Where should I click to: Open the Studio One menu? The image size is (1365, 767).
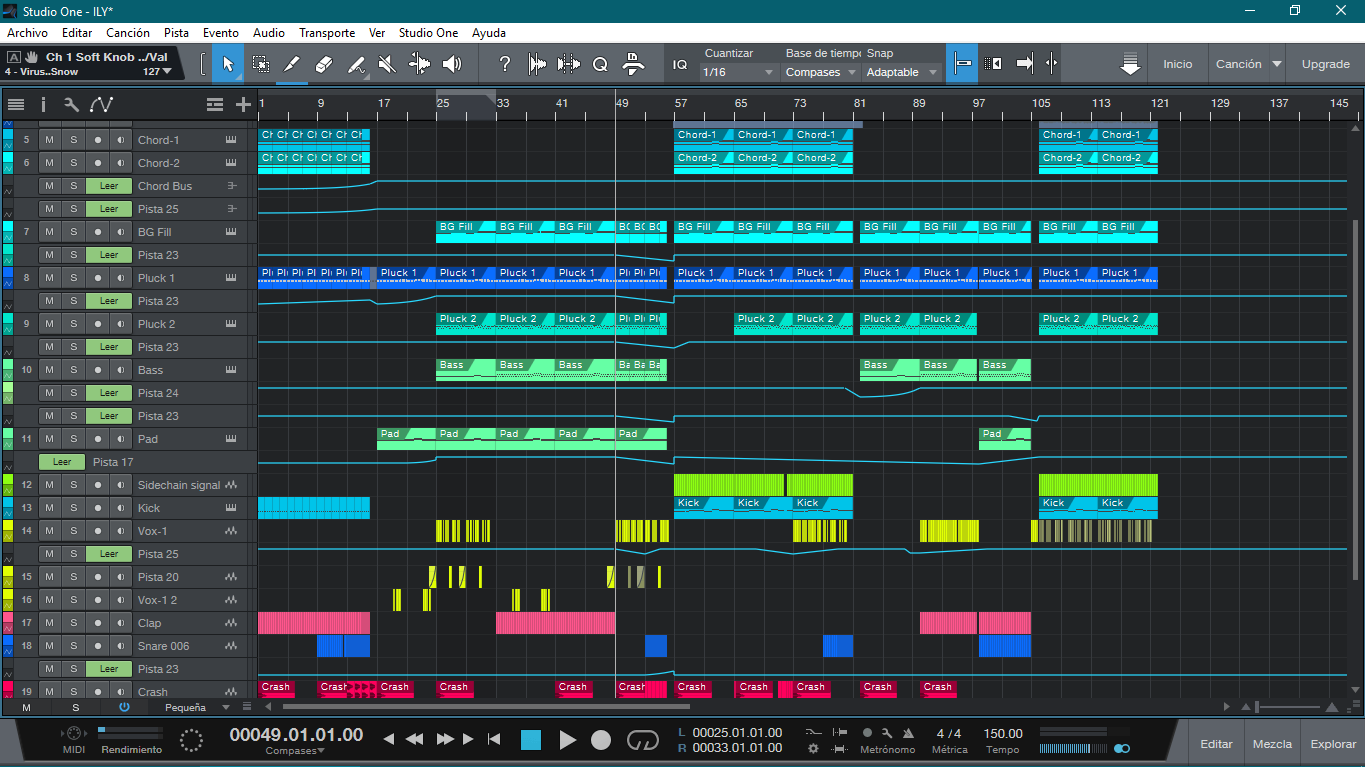coord(428,33)
